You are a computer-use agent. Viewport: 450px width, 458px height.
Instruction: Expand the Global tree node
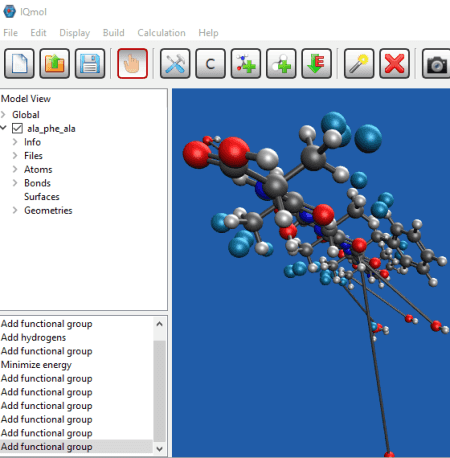(x=3, y=115)
